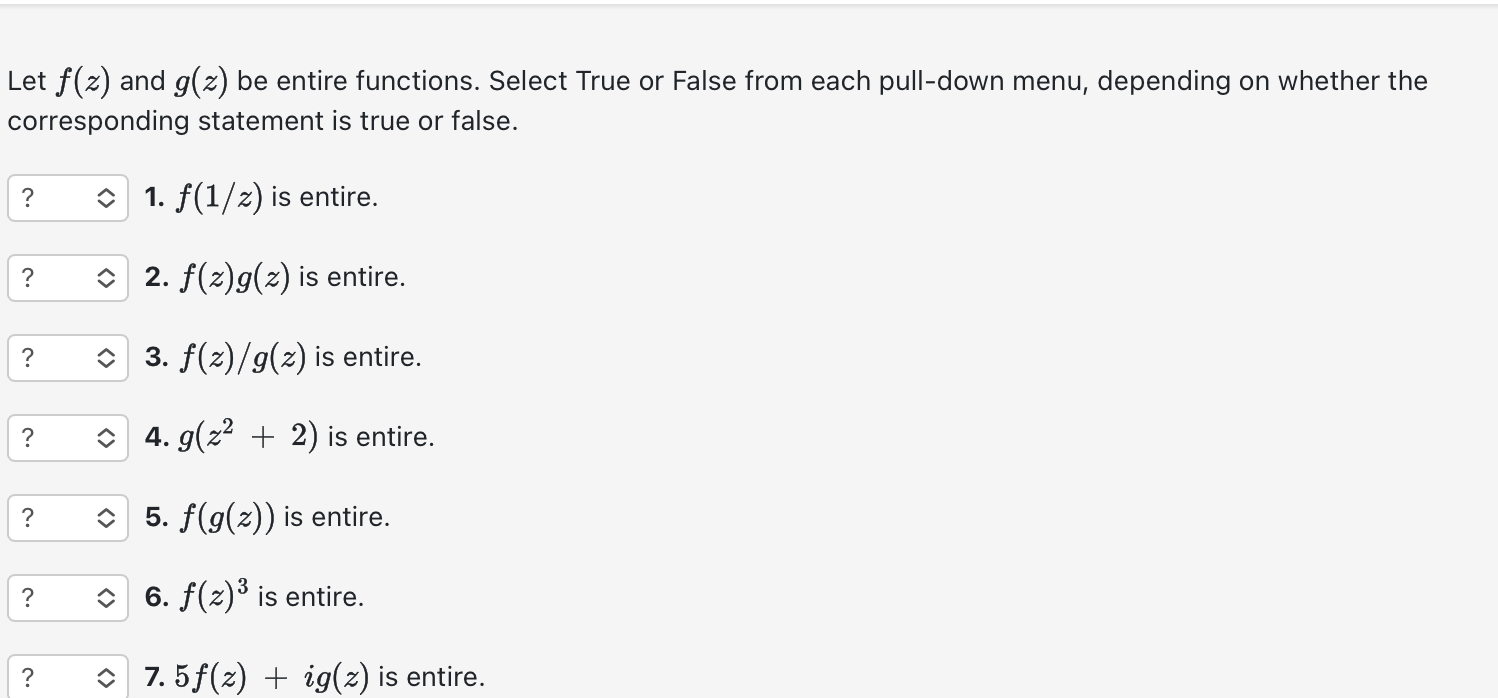Click the selector arrows for question 4
This screenshot has height=698, width=1498.
coord(106,437)
